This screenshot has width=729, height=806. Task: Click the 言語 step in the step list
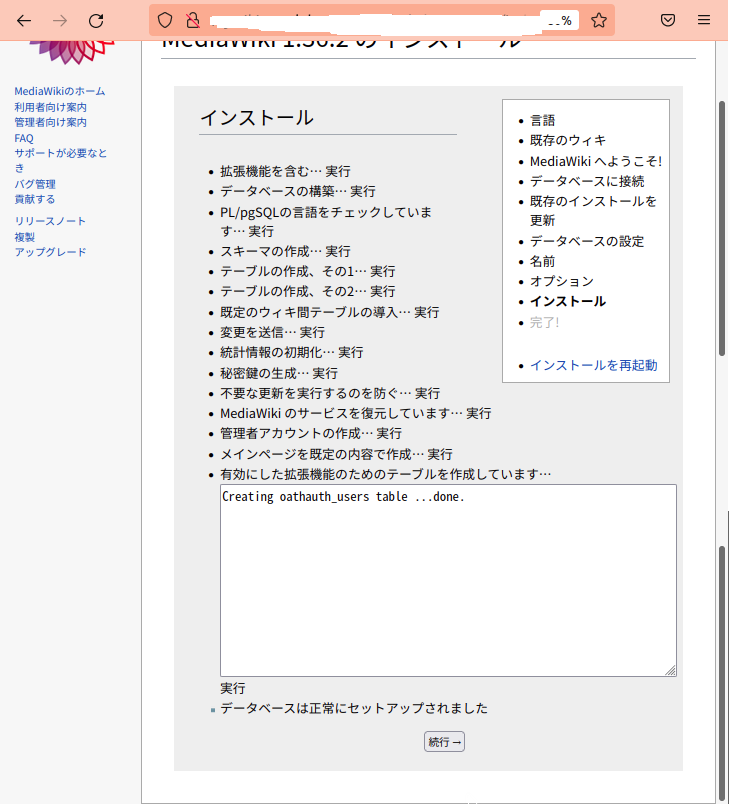[542, 120]
